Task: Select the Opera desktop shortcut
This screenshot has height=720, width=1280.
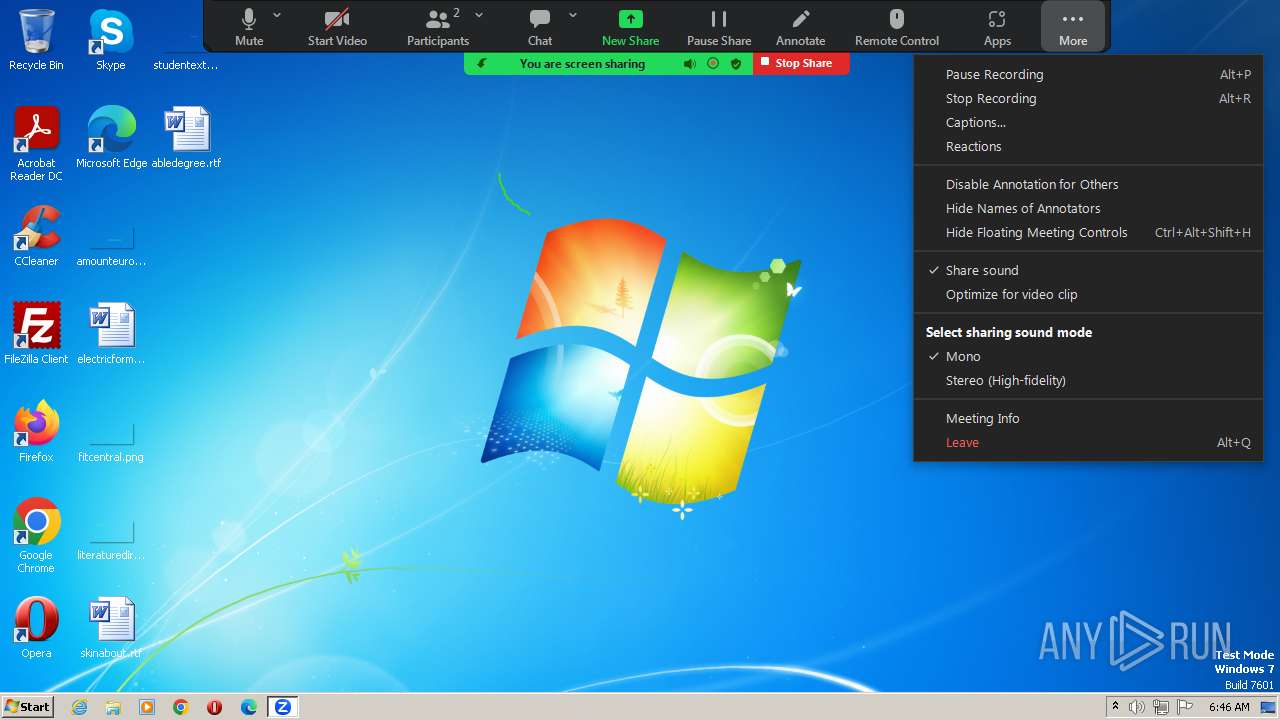Action: pos(36,628)
